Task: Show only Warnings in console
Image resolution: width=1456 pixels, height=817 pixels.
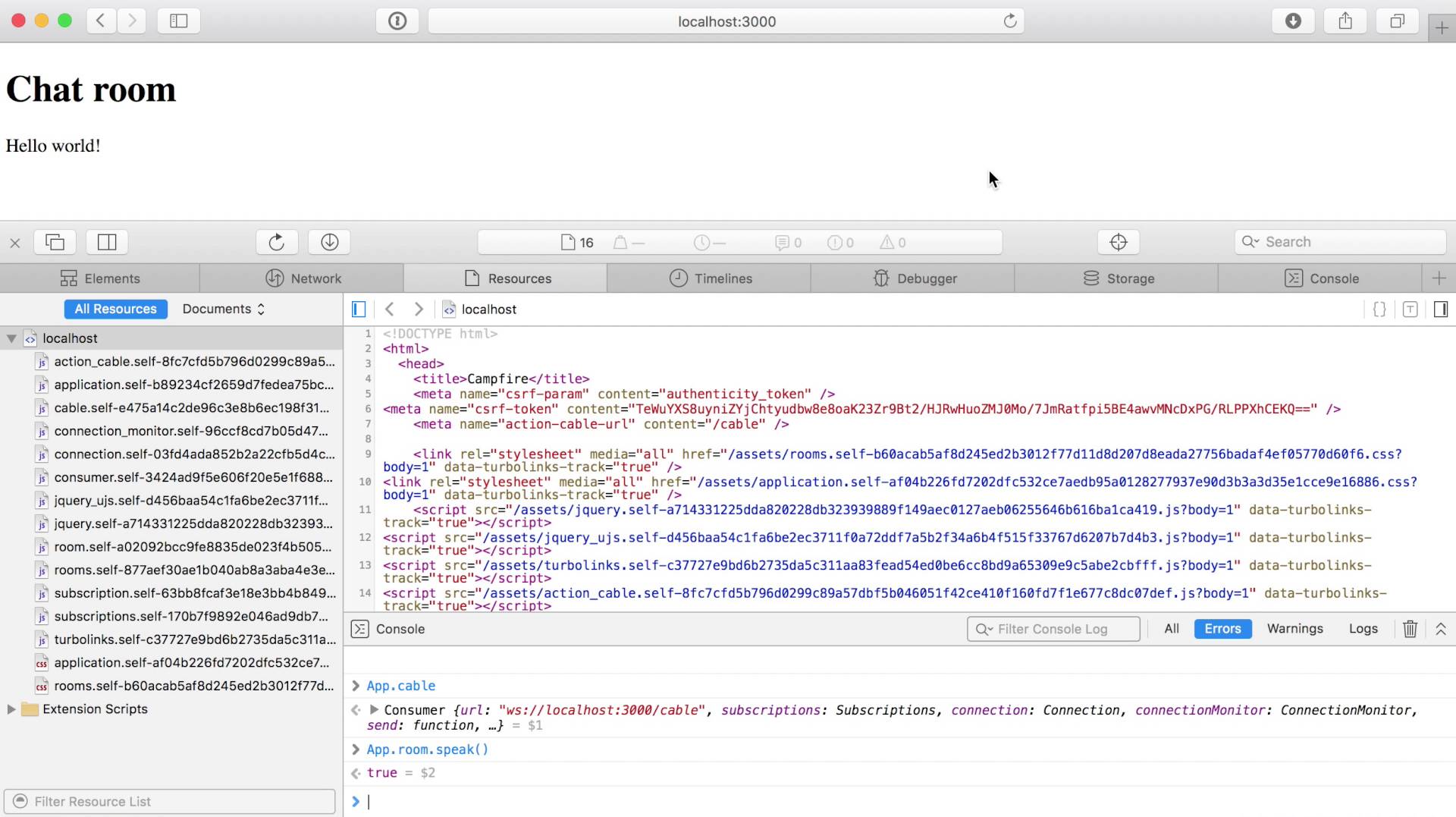Action: pos(1294,629)
